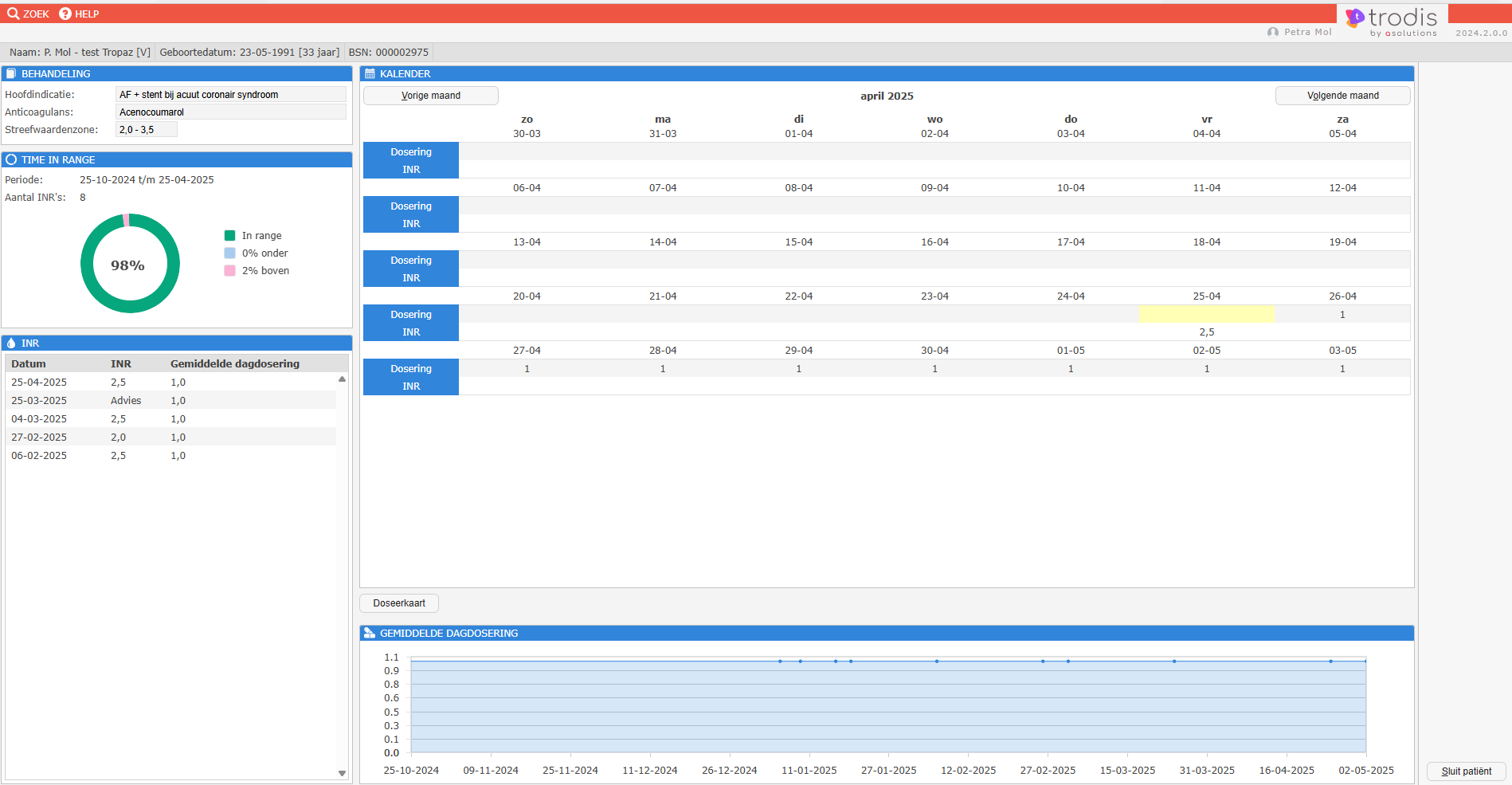Select INR row 06-02-2025

[171, 455]
